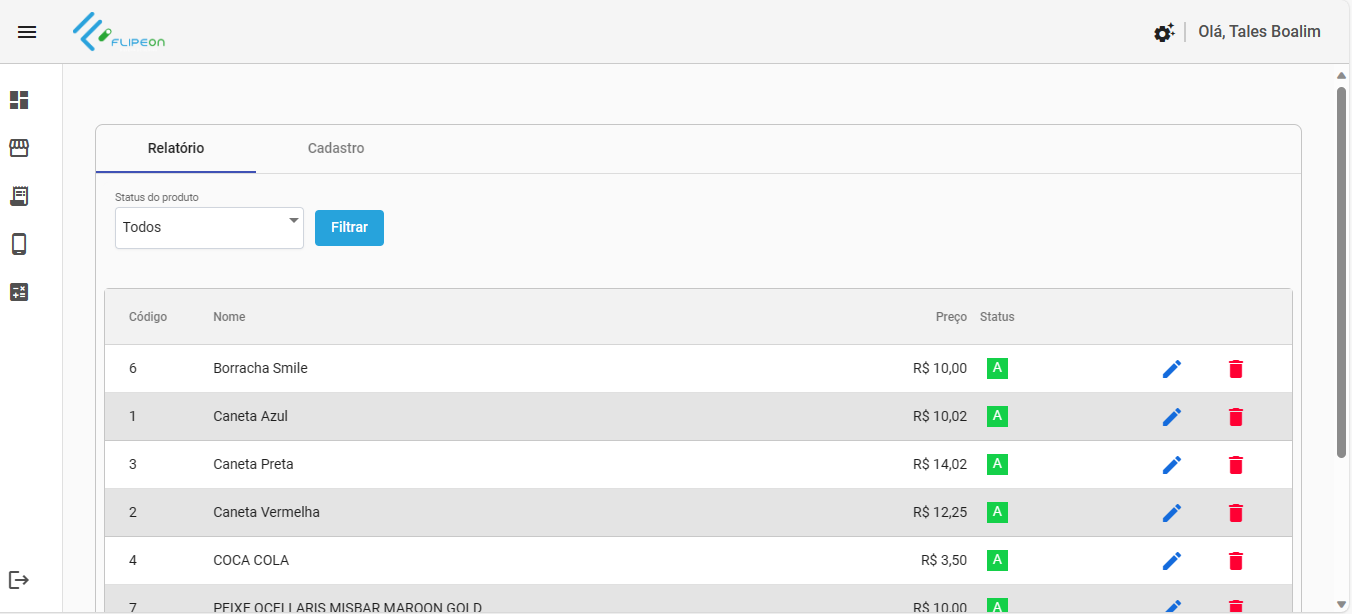Open the mobile device sidebar icon
The height and width of the screenshot is (614, 1352).
tap(19, 244)
